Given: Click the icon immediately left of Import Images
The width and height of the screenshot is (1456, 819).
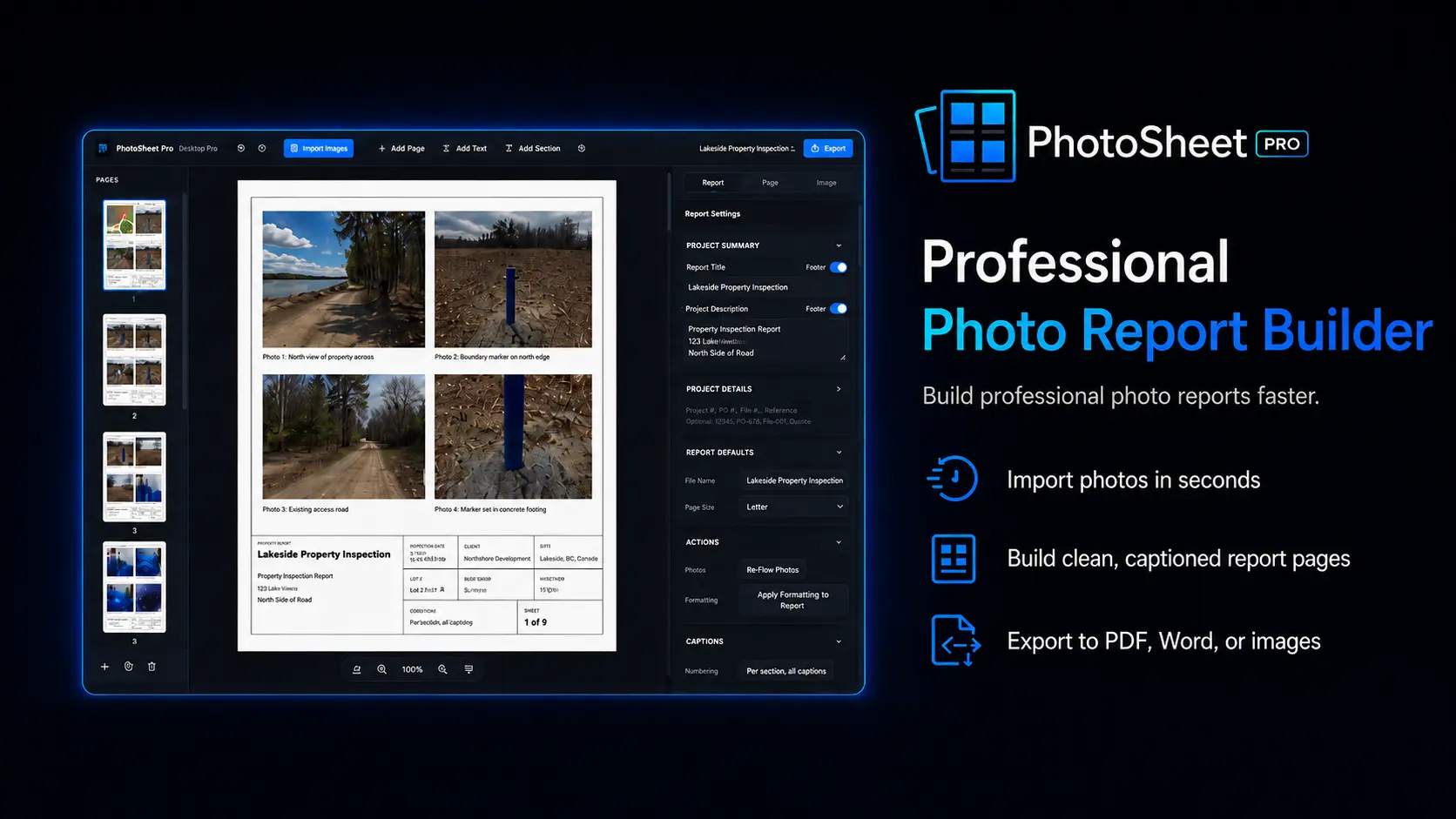Looking at the screenshot, I should coord(262,148).
